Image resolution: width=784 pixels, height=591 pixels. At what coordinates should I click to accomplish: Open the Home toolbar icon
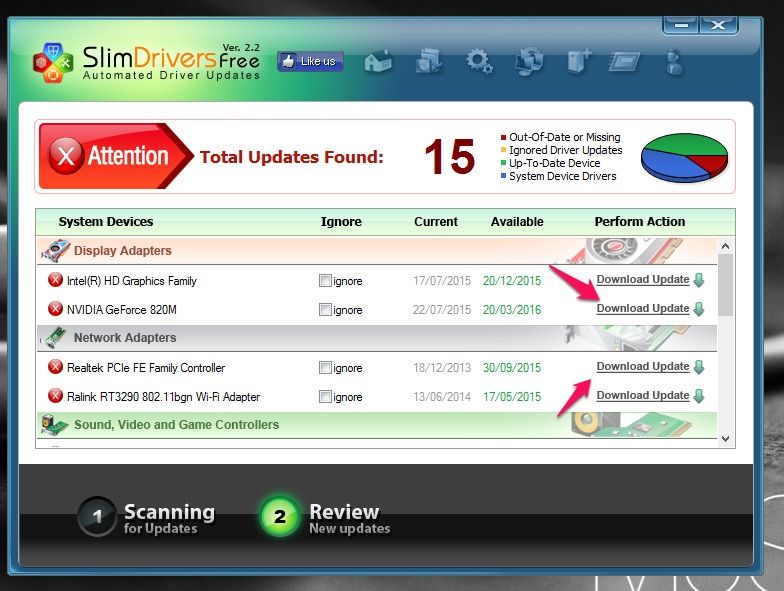pos(378,62)
